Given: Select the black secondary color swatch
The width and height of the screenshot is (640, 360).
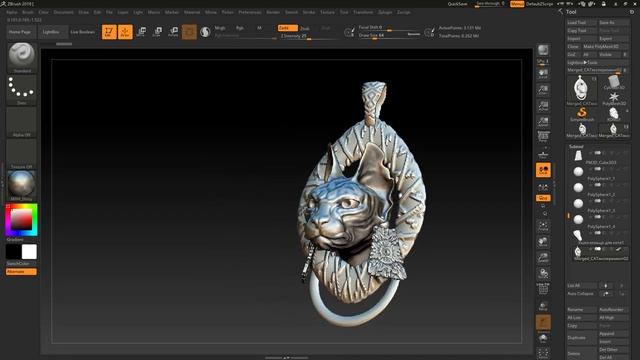Looking at the screenshot, I should (13, 252).
